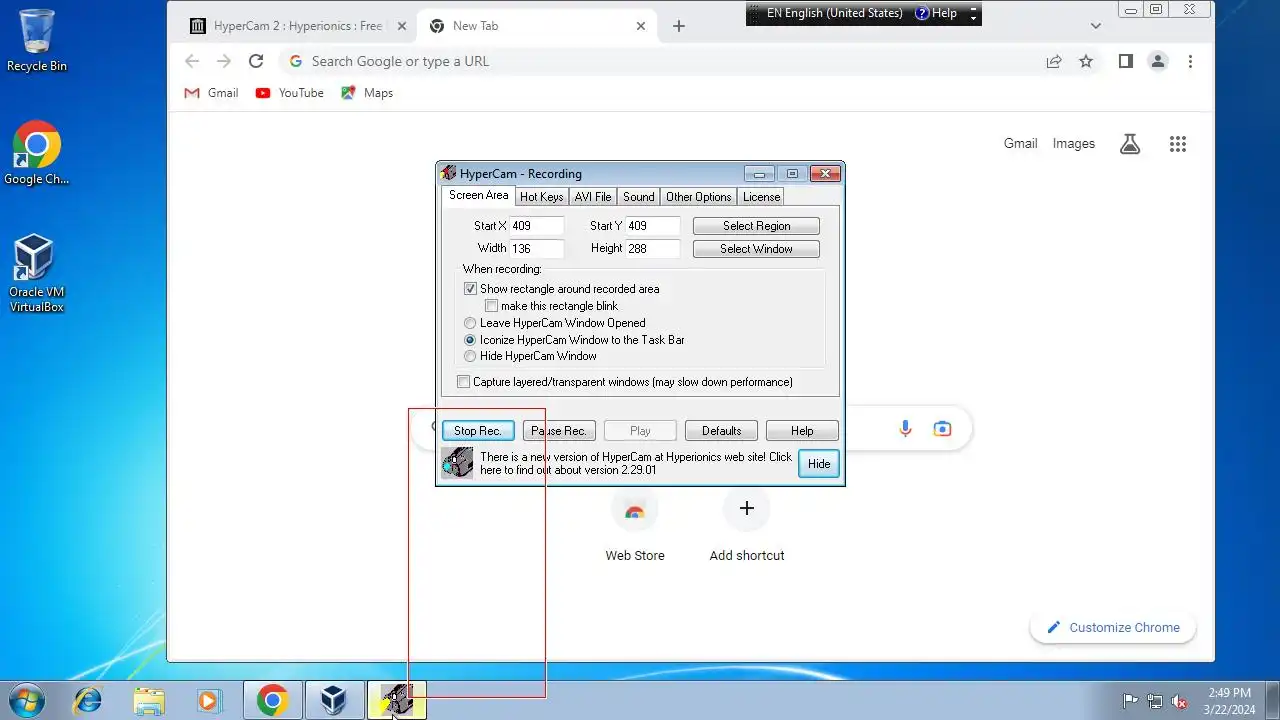The image size is (1280, 720).
Task: Open the File Explorer taskbar icon
Action: (x=148, y=700)
